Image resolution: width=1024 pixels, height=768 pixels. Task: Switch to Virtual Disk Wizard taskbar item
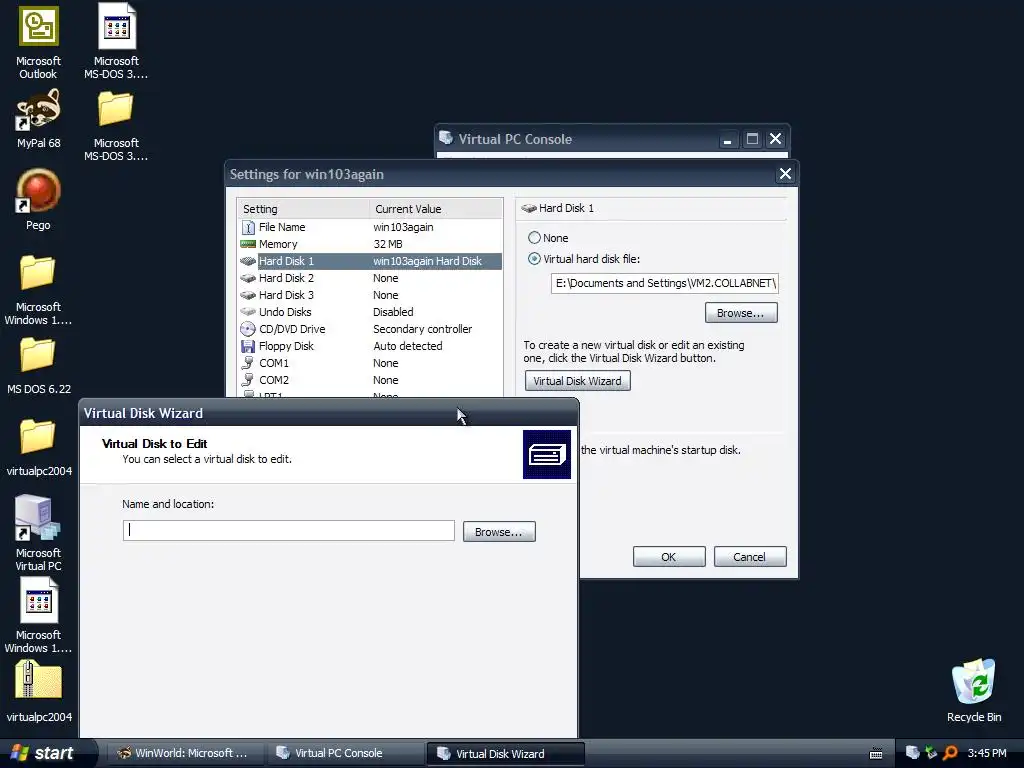[x=505, y=754]
